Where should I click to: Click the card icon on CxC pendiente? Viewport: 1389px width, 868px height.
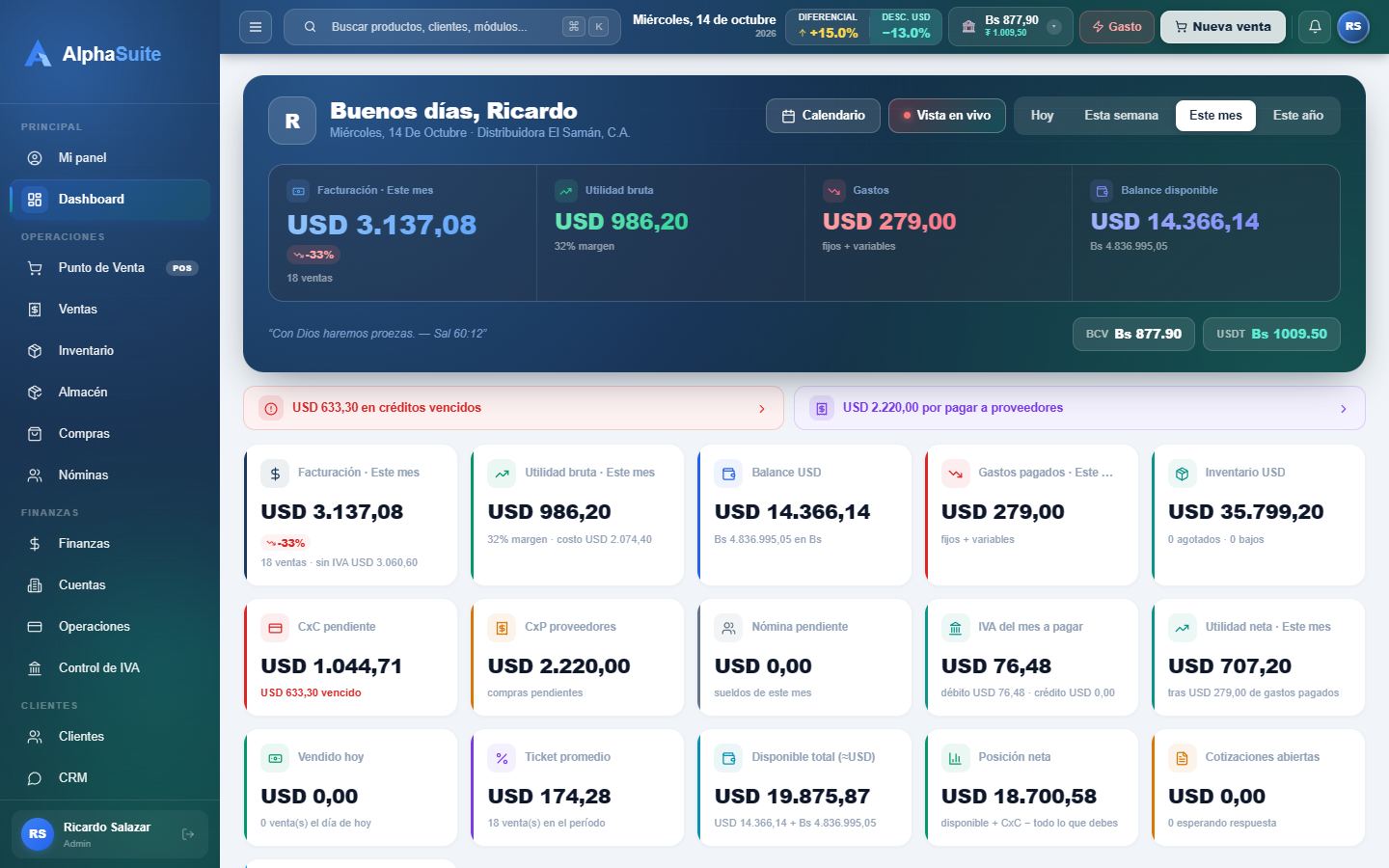point(275,628)
